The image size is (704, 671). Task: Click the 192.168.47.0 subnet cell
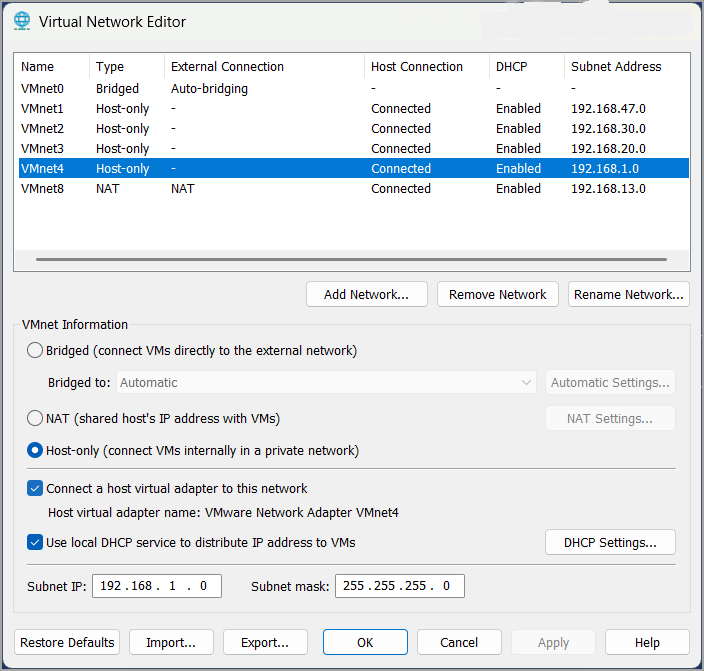[x=608, y=108]
